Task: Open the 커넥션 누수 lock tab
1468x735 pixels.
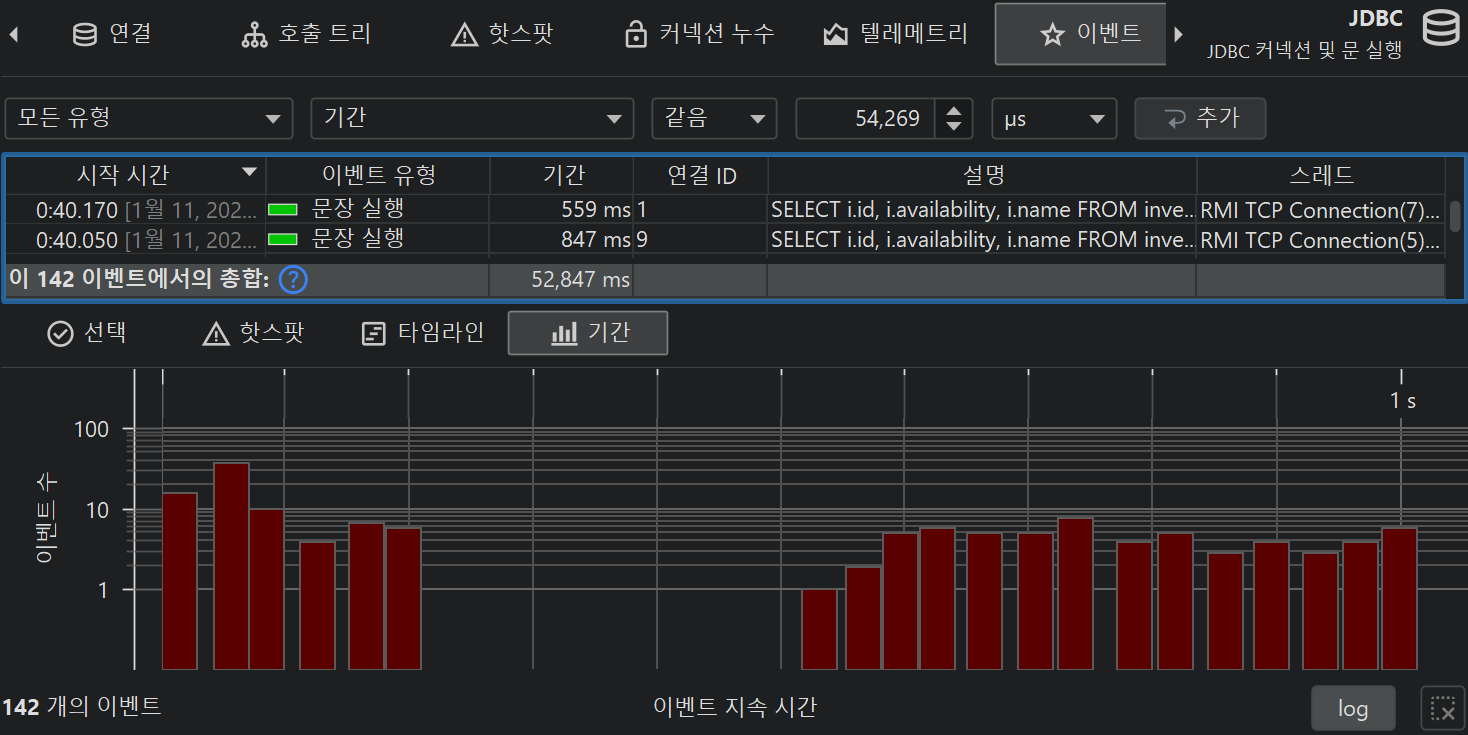Action: click(x=699, y=34)
